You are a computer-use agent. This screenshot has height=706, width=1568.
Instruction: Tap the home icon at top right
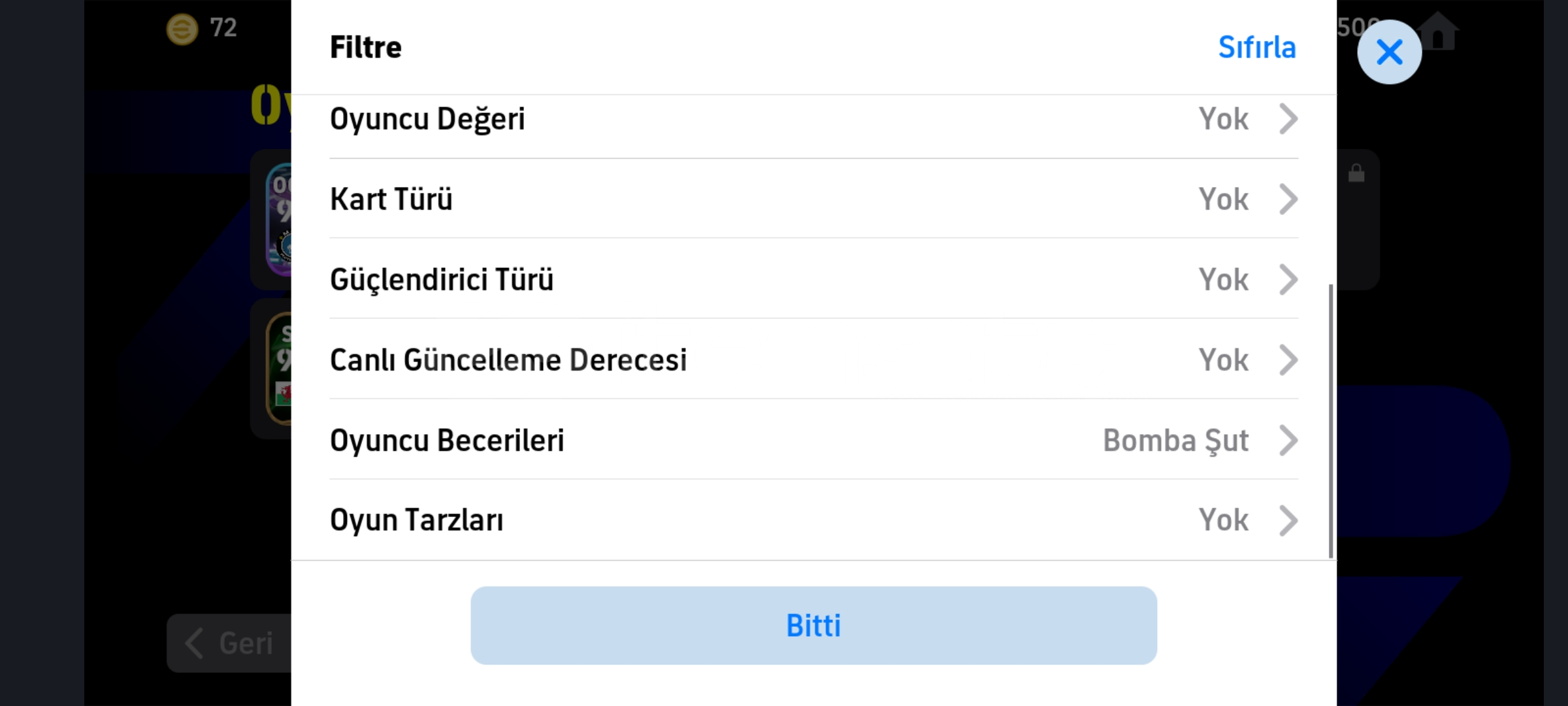click(x=1439, y=31)
